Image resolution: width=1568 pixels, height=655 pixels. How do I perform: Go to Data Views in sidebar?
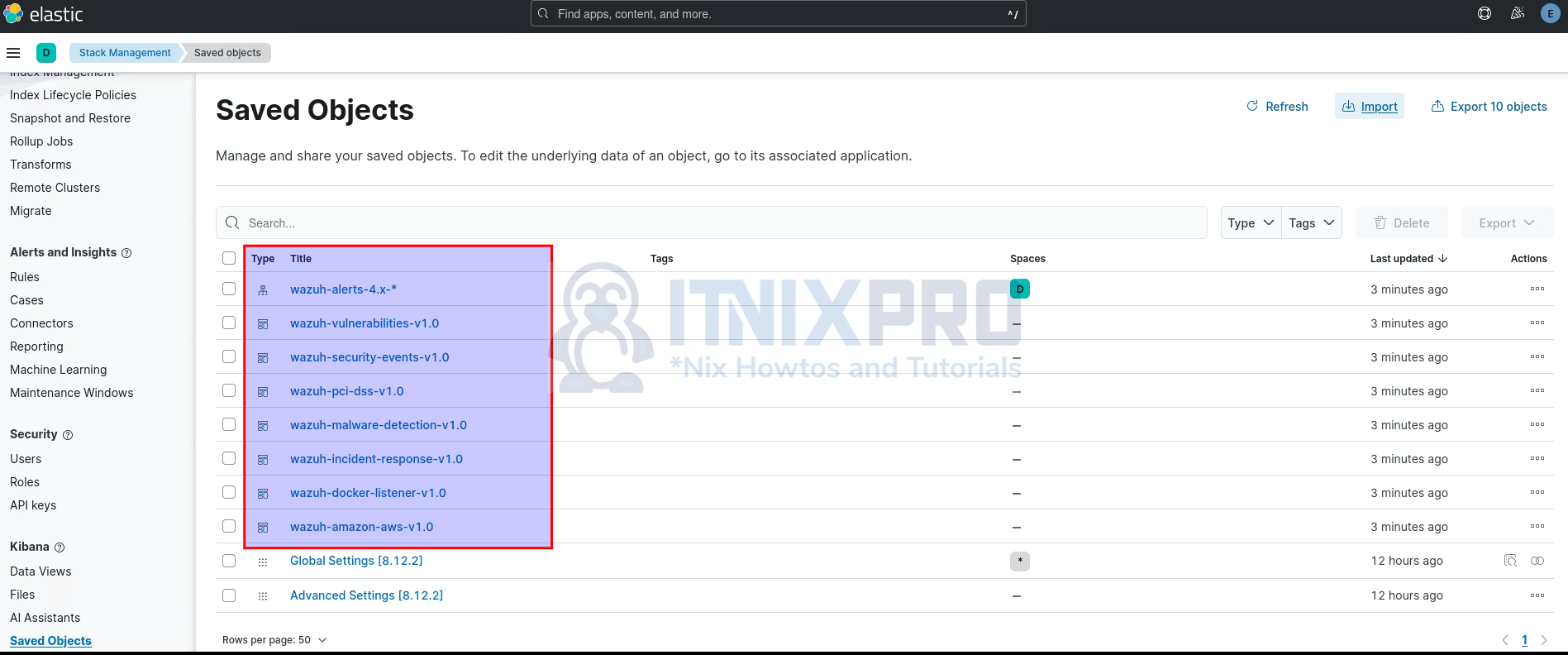click(41, 571)
